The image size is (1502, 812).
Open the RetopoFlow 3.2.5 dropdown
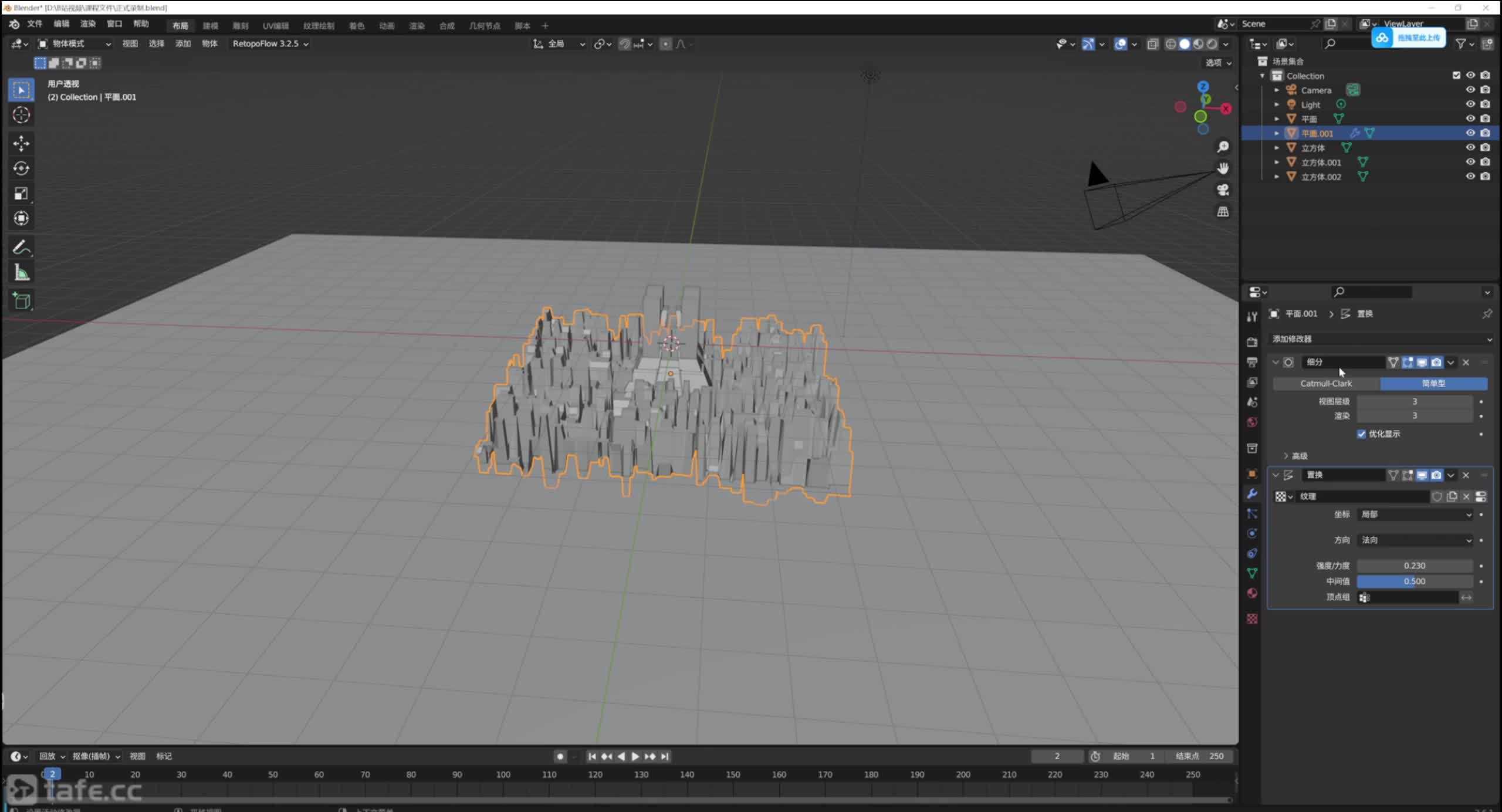click(270, 44)
